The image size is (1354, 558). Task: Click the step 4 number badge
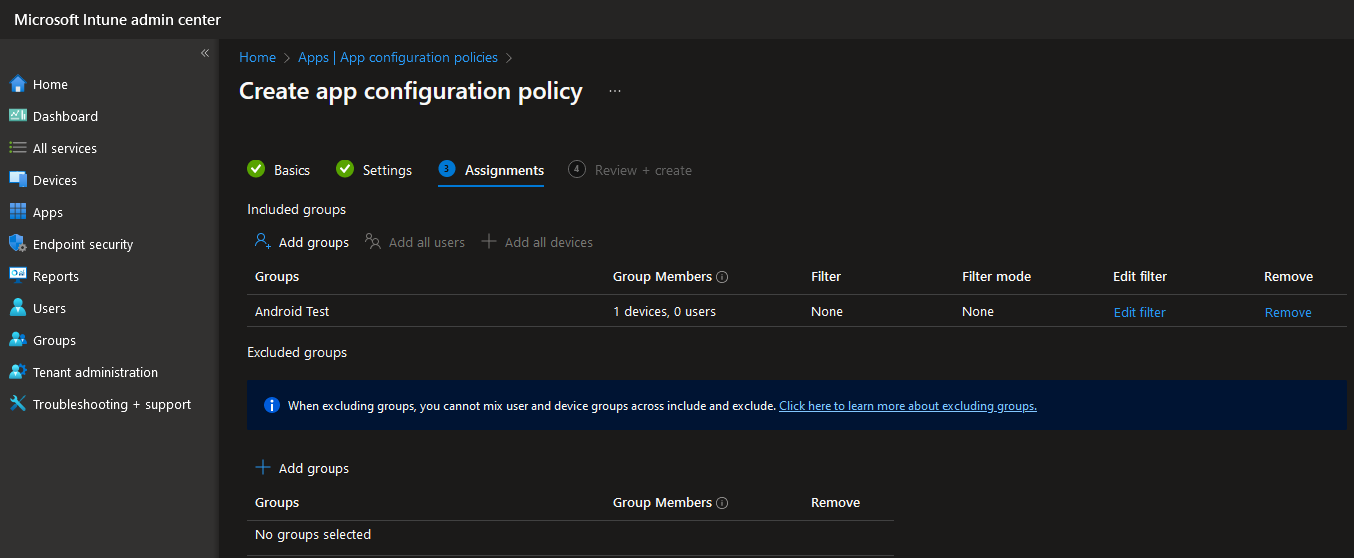[x=577, y=169]
